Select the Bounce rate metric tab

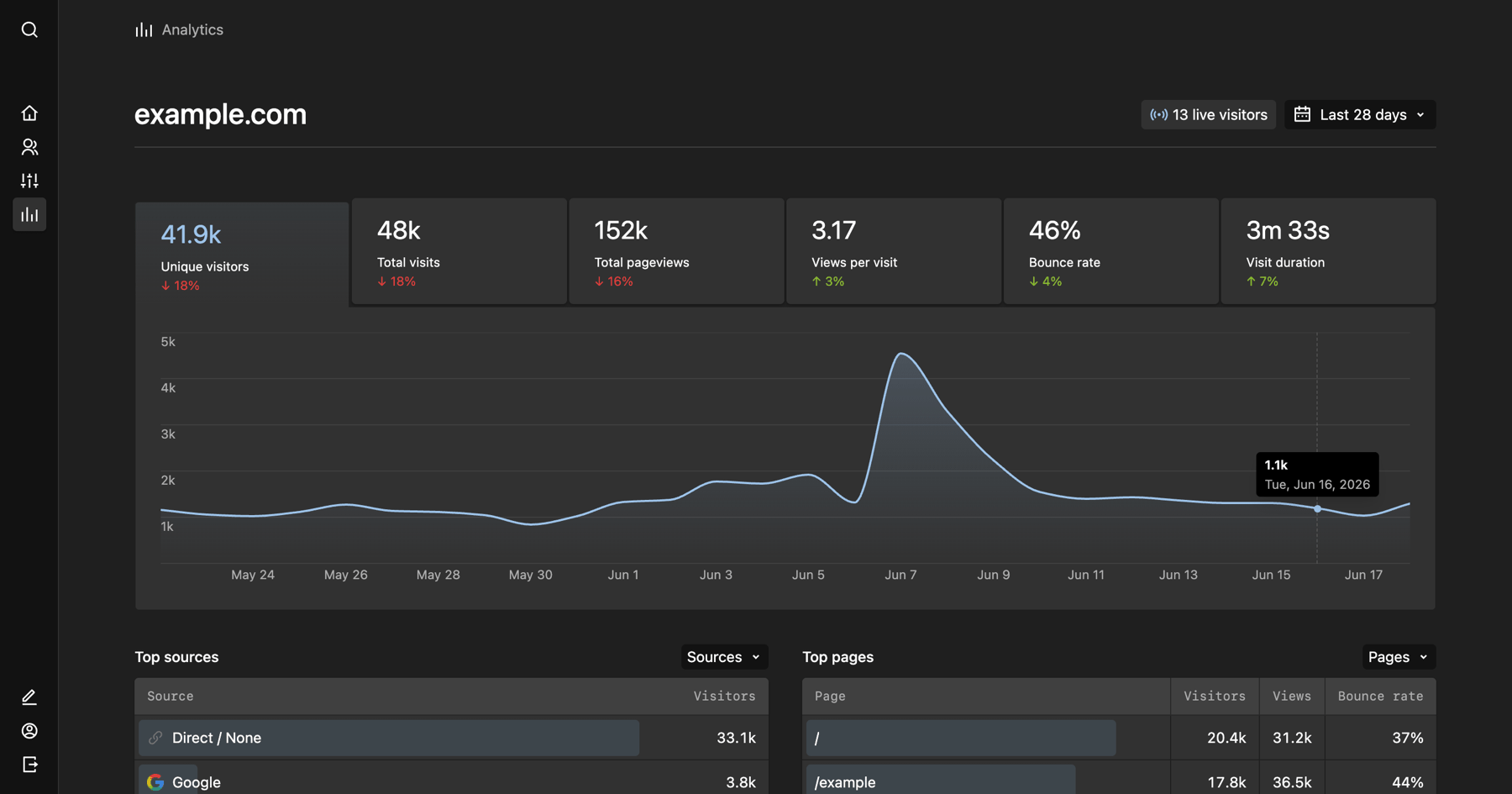pyautogui.click(x=1111, y=251)
